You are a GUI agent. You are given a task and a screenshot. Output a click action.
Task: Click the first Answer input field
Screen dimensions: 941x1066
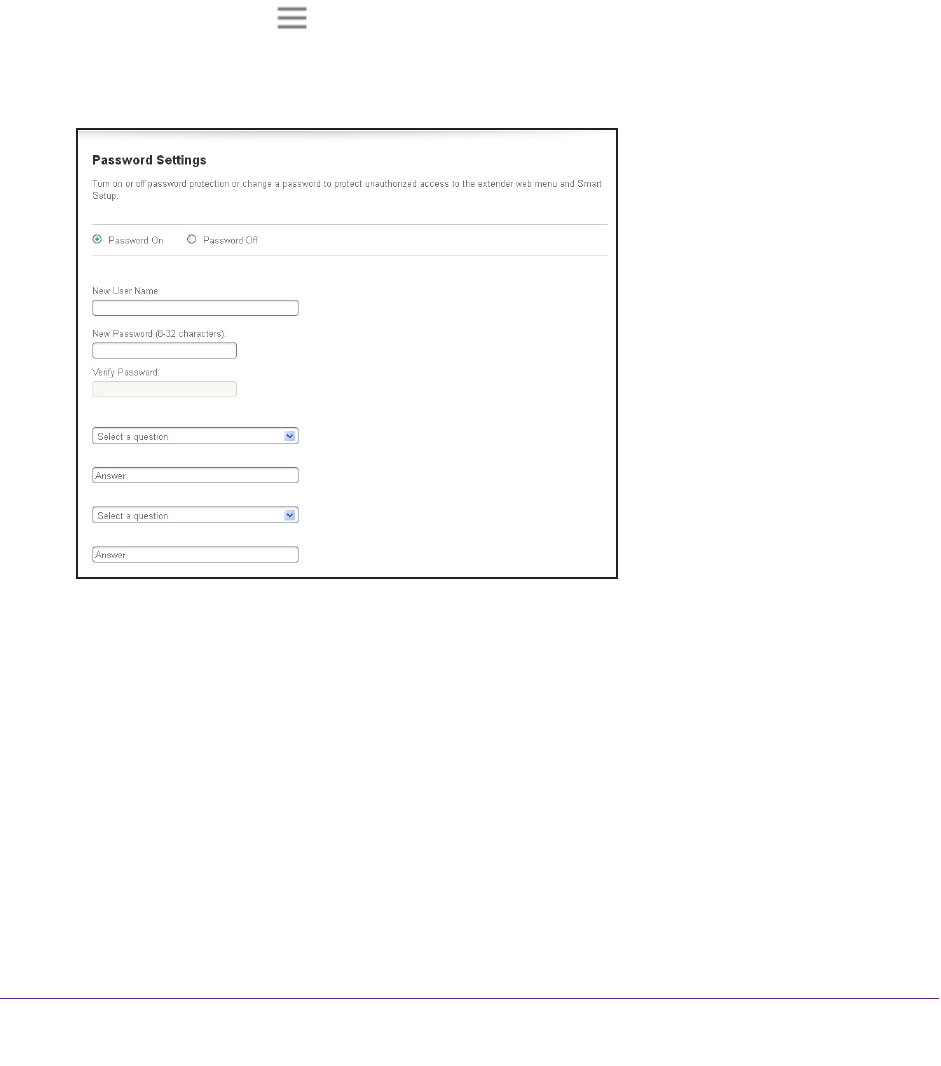195,475
